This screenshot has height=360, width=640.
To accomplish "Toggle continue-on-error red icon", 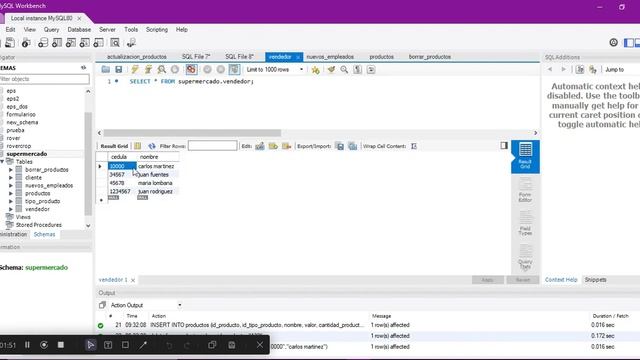I will click(x=191, y=69).
